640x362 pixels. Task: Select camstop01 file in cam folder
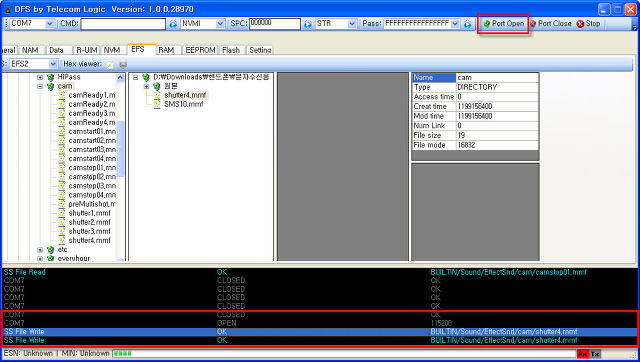tap(92, 168)
